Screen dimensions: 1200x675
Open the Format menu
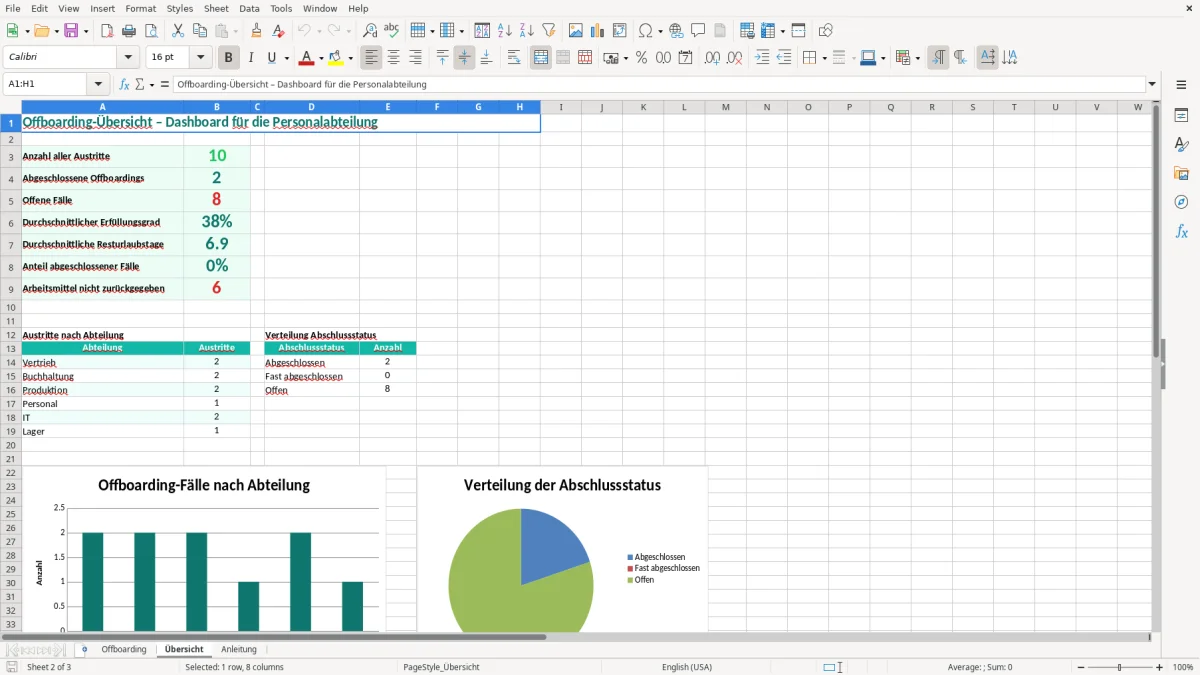(140, 8)
